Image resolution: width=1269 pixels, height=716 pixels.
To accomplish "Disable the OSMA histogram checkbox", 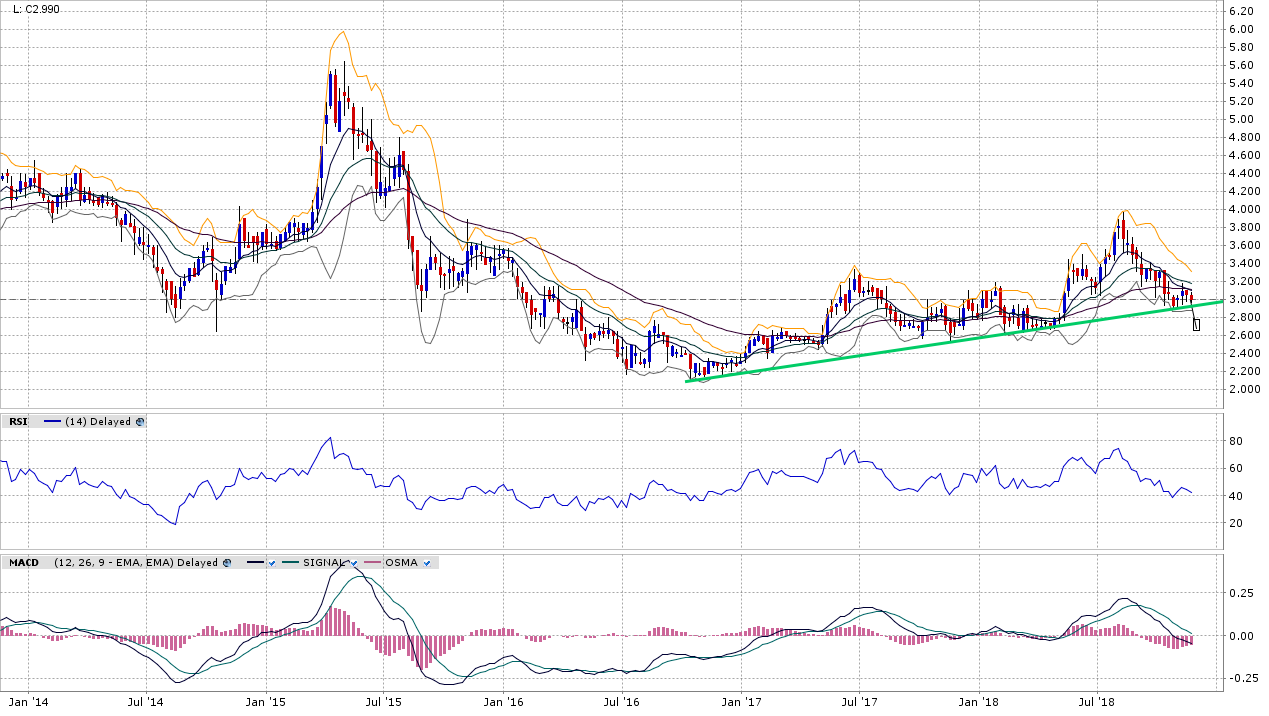I will click(x=427, y=563).
